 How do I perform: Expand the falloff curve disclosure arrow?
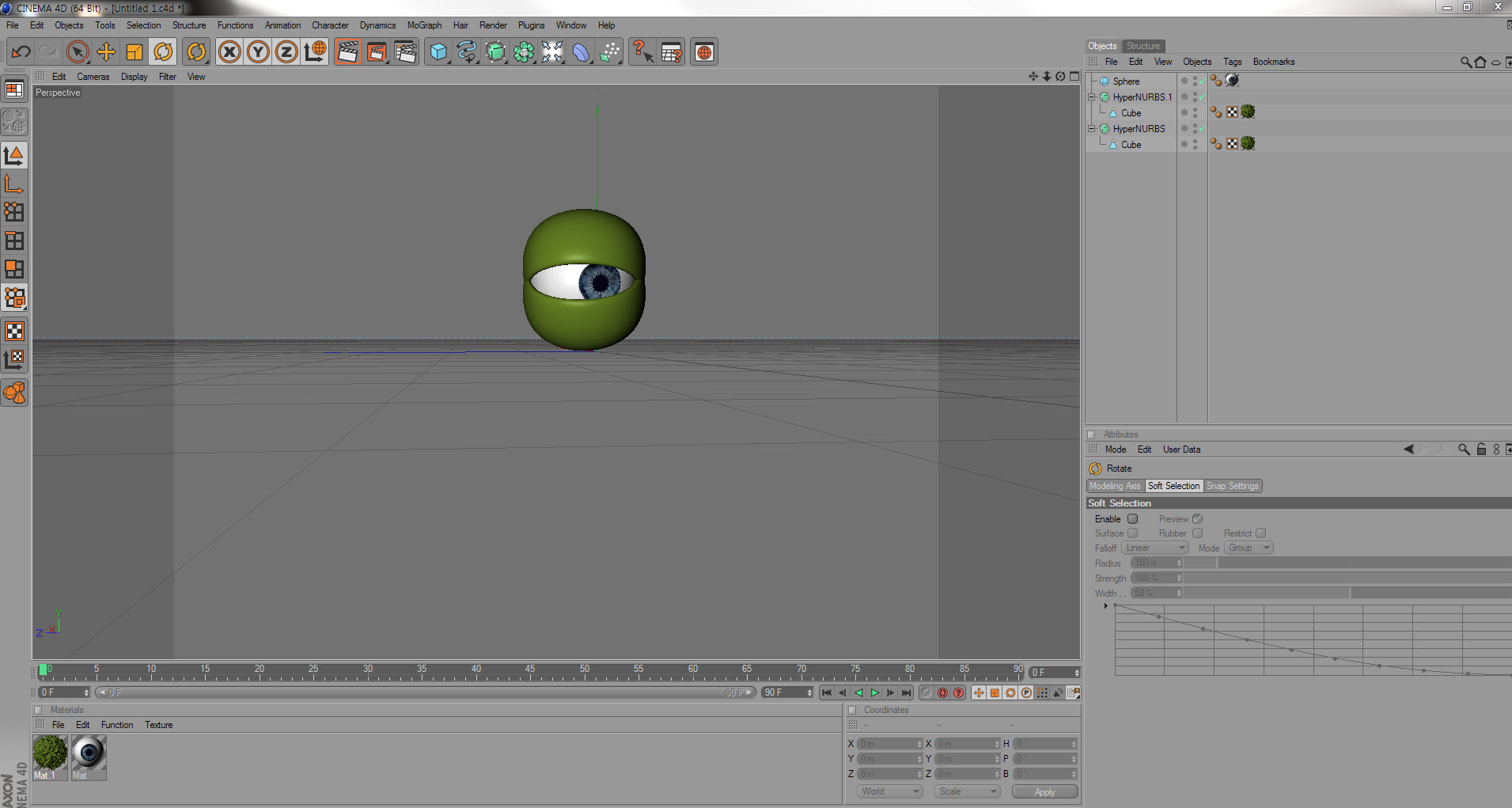click(x=1106, y=605)
